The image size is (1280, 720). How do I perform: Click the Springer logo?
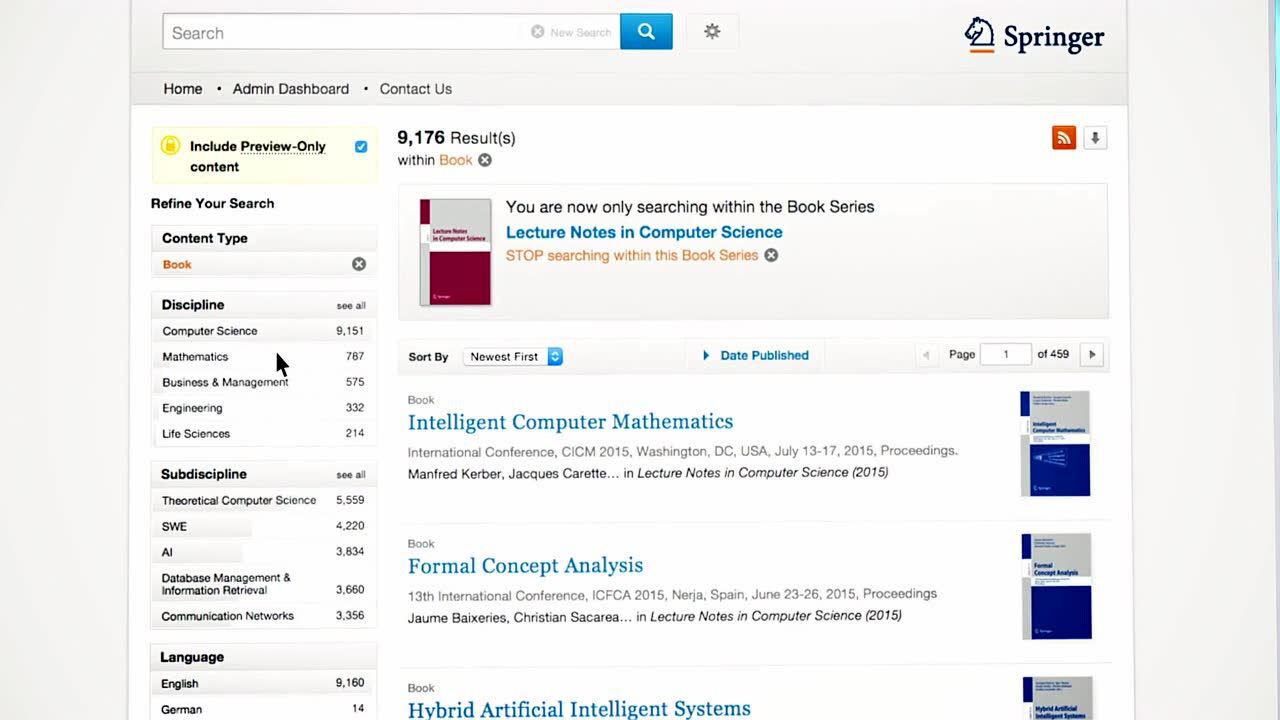pyautogui.click(x=1034, y=37)
